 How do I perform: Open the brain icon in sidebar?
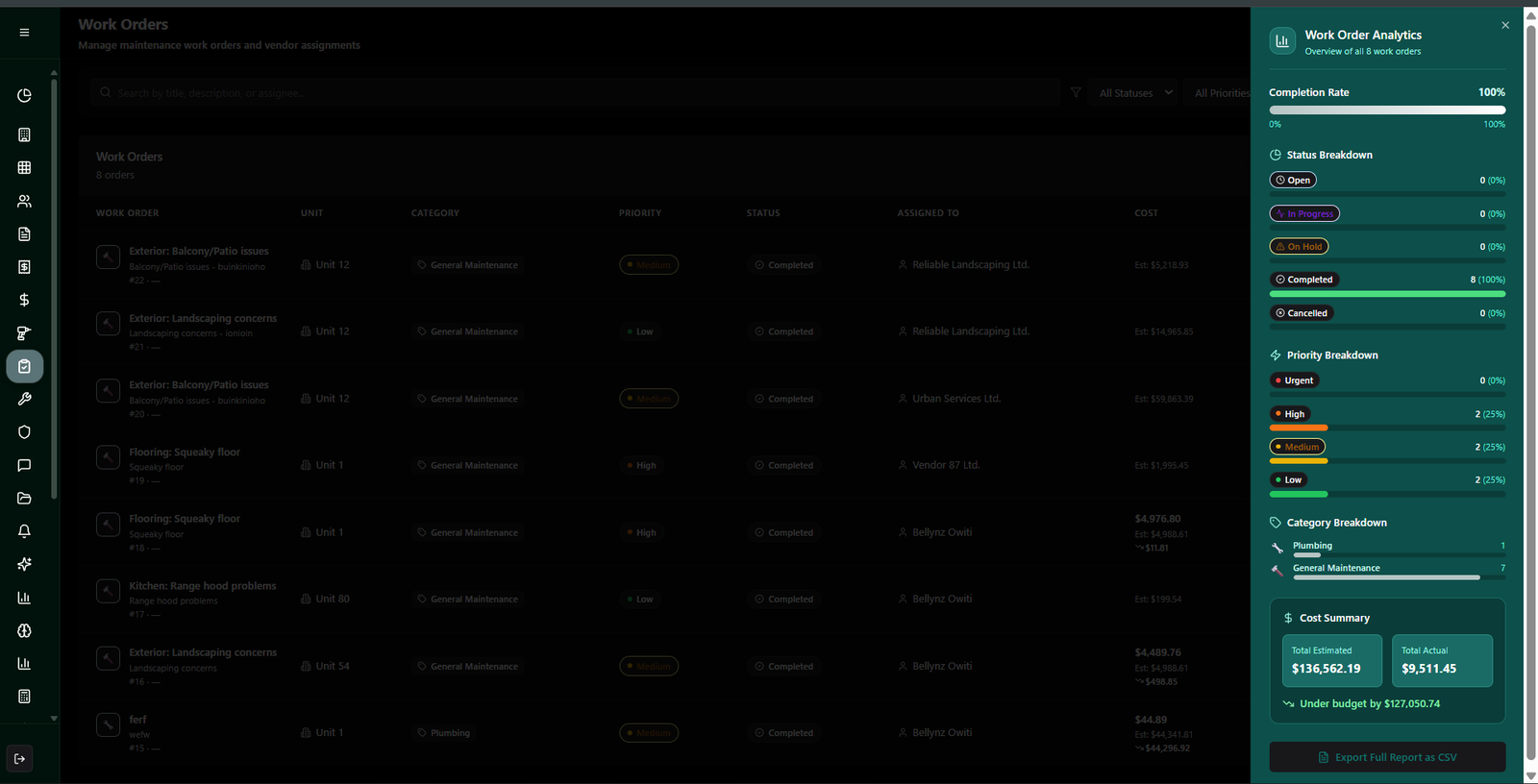(24, 630)
